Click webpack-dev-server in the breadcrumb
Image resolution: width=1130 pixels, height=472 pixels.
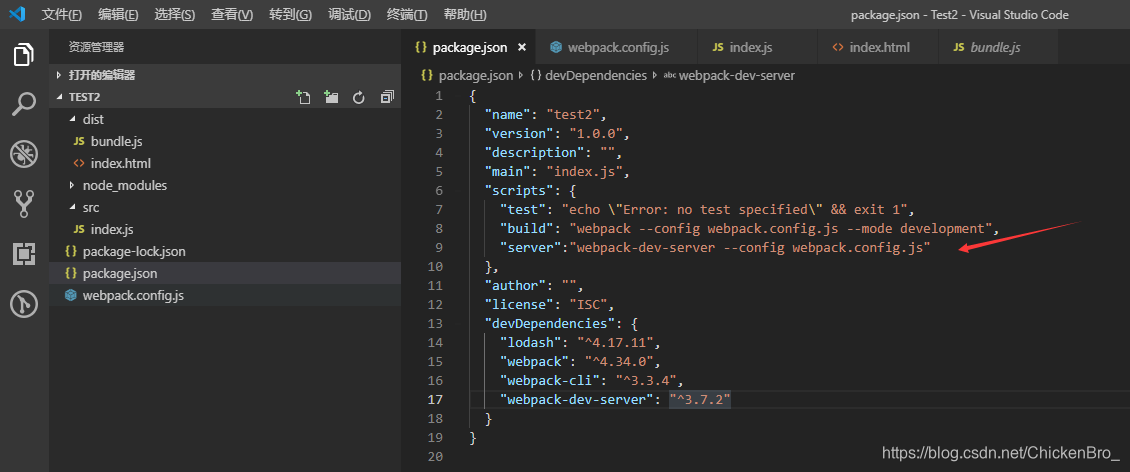point(737,75)
